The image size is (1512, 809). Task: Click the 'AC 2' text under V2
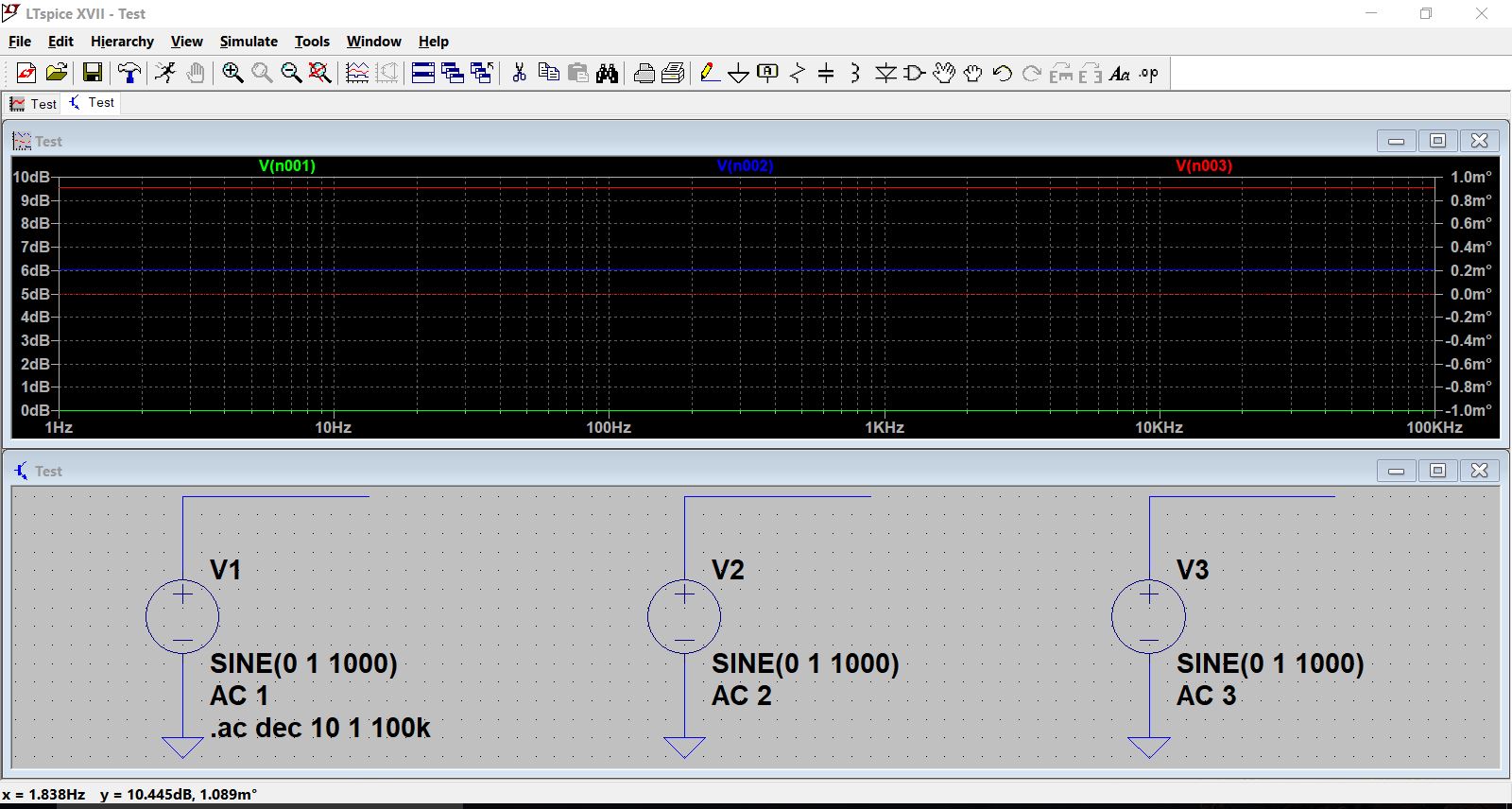point(742,696)
